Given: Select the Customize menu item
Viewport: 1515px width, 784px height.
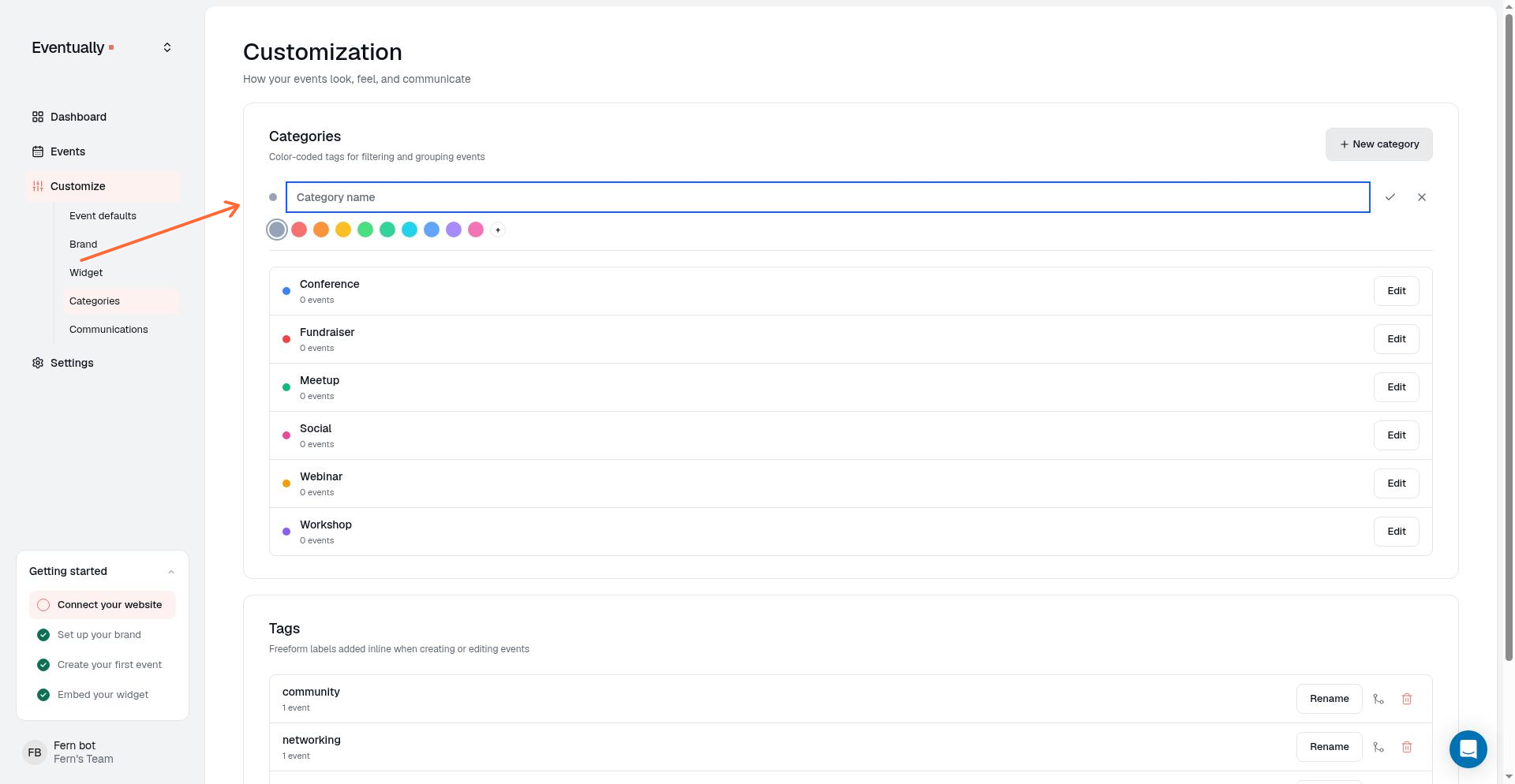Looking at the screenshot, I should click(x=103, y=186).
